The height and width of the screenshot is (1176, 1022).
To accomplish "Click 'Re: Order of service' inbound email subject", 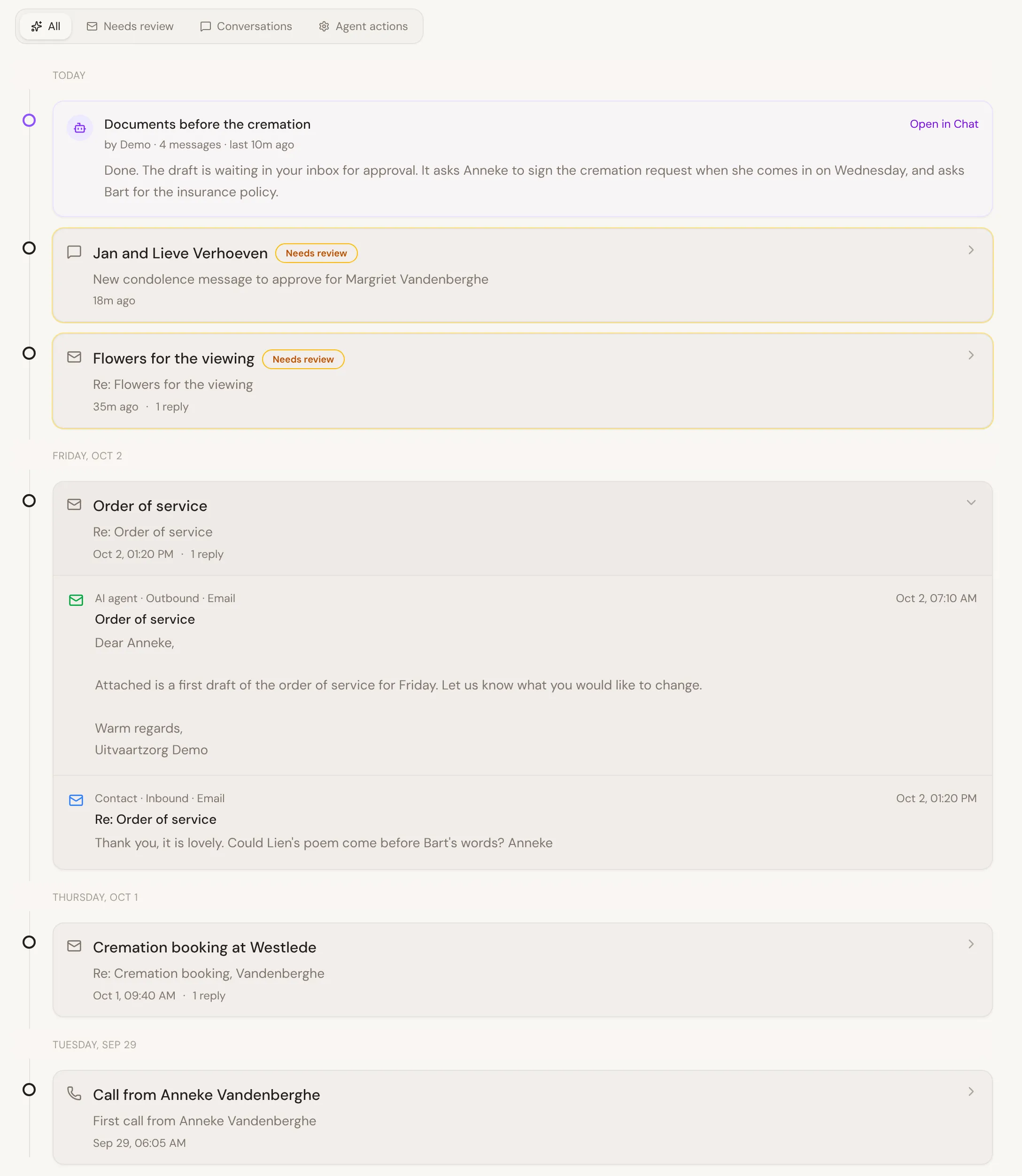I will pyautogui.click(x=155, y=820).
